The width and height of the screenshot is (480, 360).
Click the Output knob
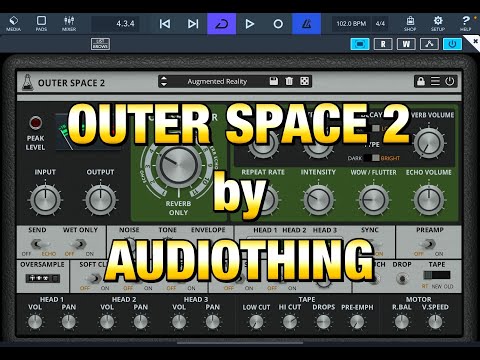pyautogui.click(x=100, y=199)
